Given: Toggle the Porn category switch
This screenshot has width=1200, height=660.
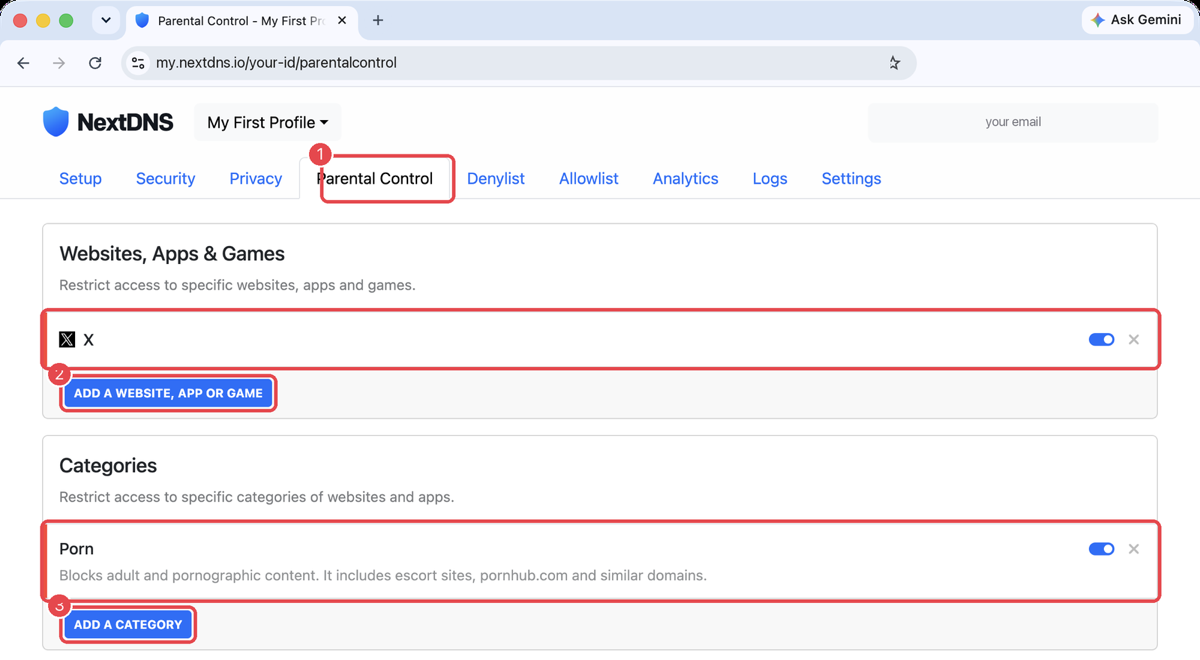Looking at the screenshot, I should pos(1101,549).
